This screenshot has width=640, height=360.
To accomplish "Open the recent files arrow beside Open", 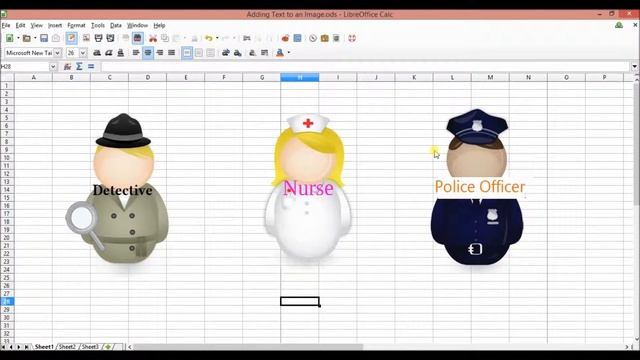I will [35, 38].
